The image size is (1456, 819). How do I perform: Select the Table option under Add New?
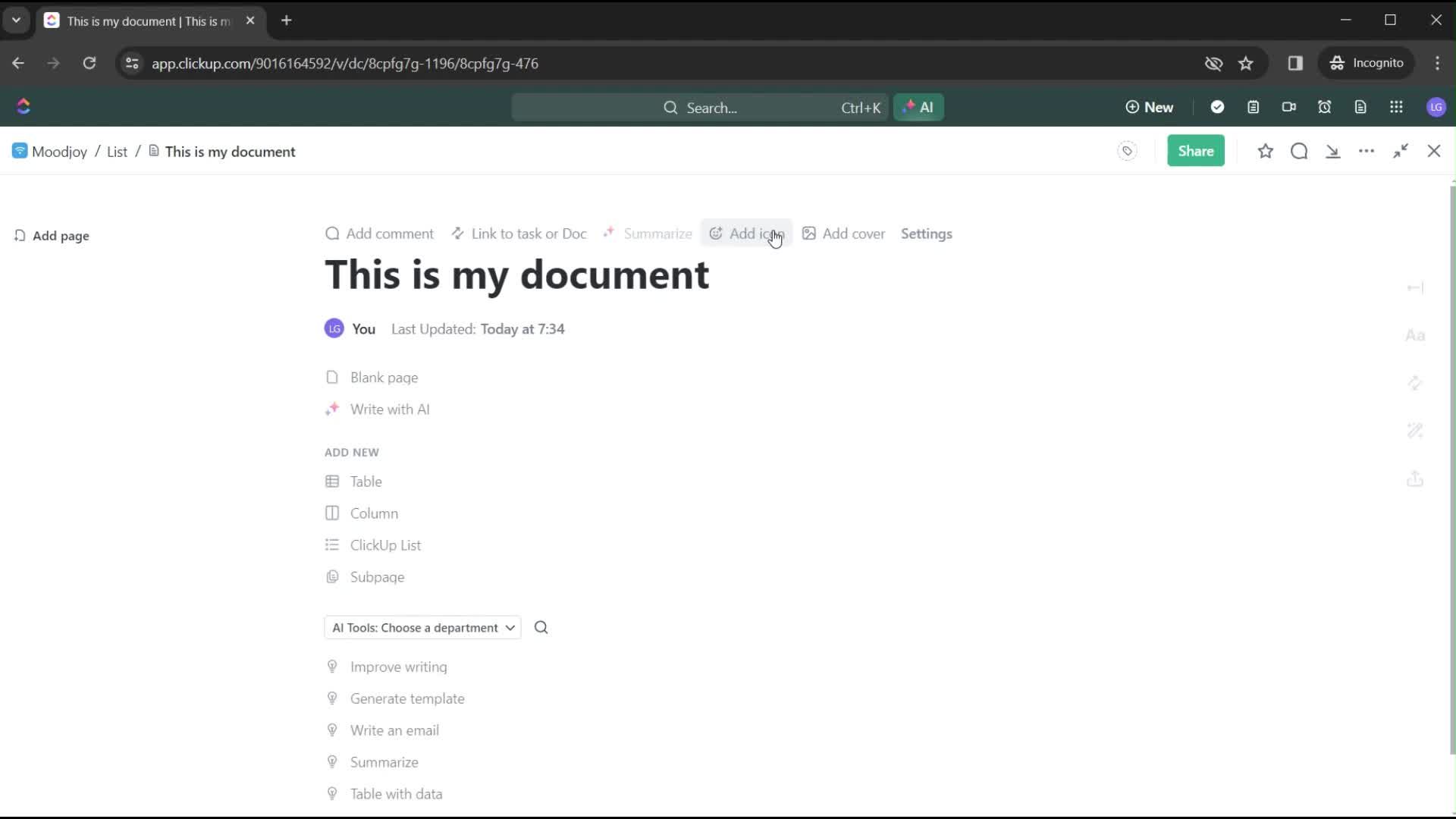pos(366,481)
